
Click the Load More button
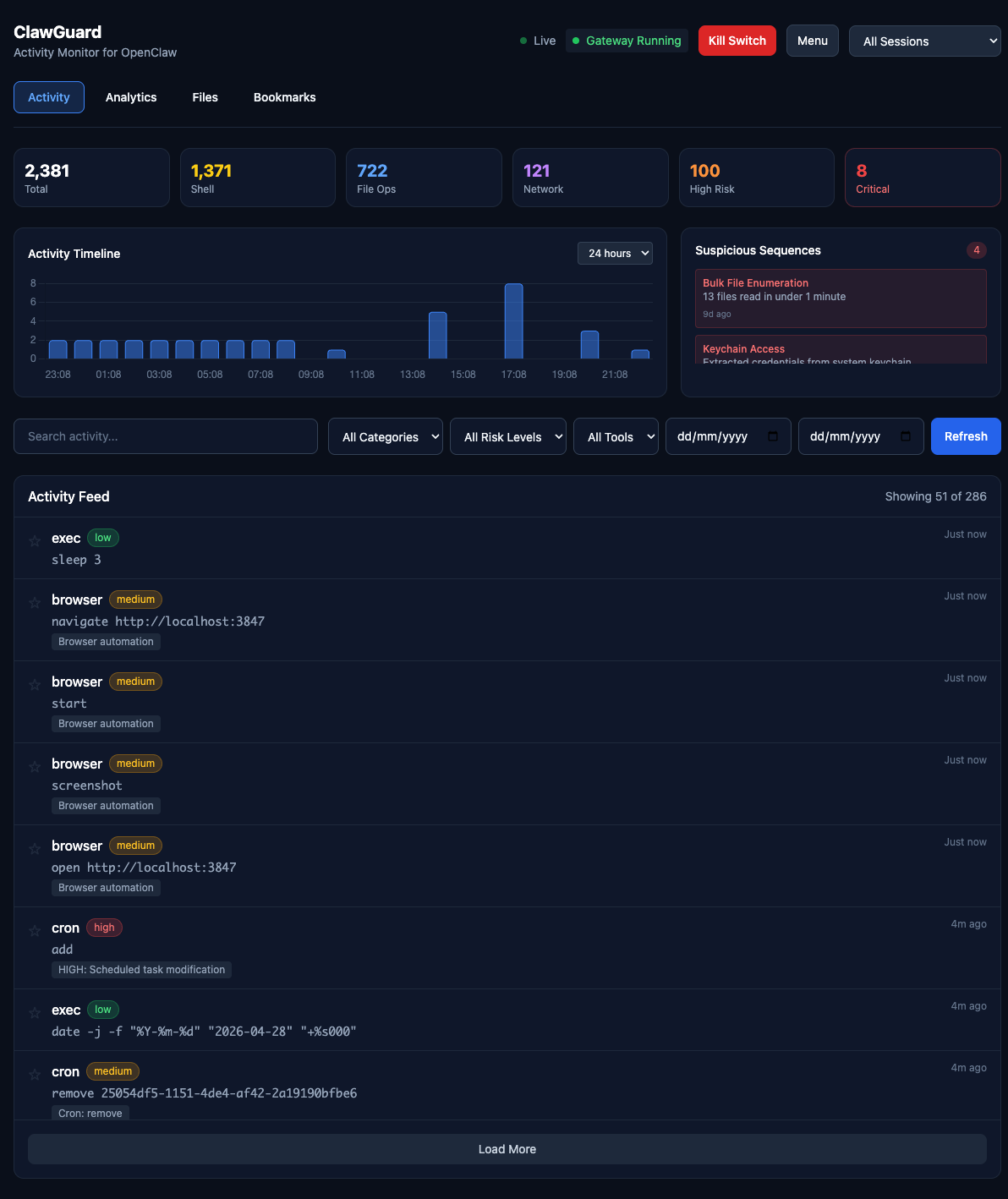point(507,1149)
